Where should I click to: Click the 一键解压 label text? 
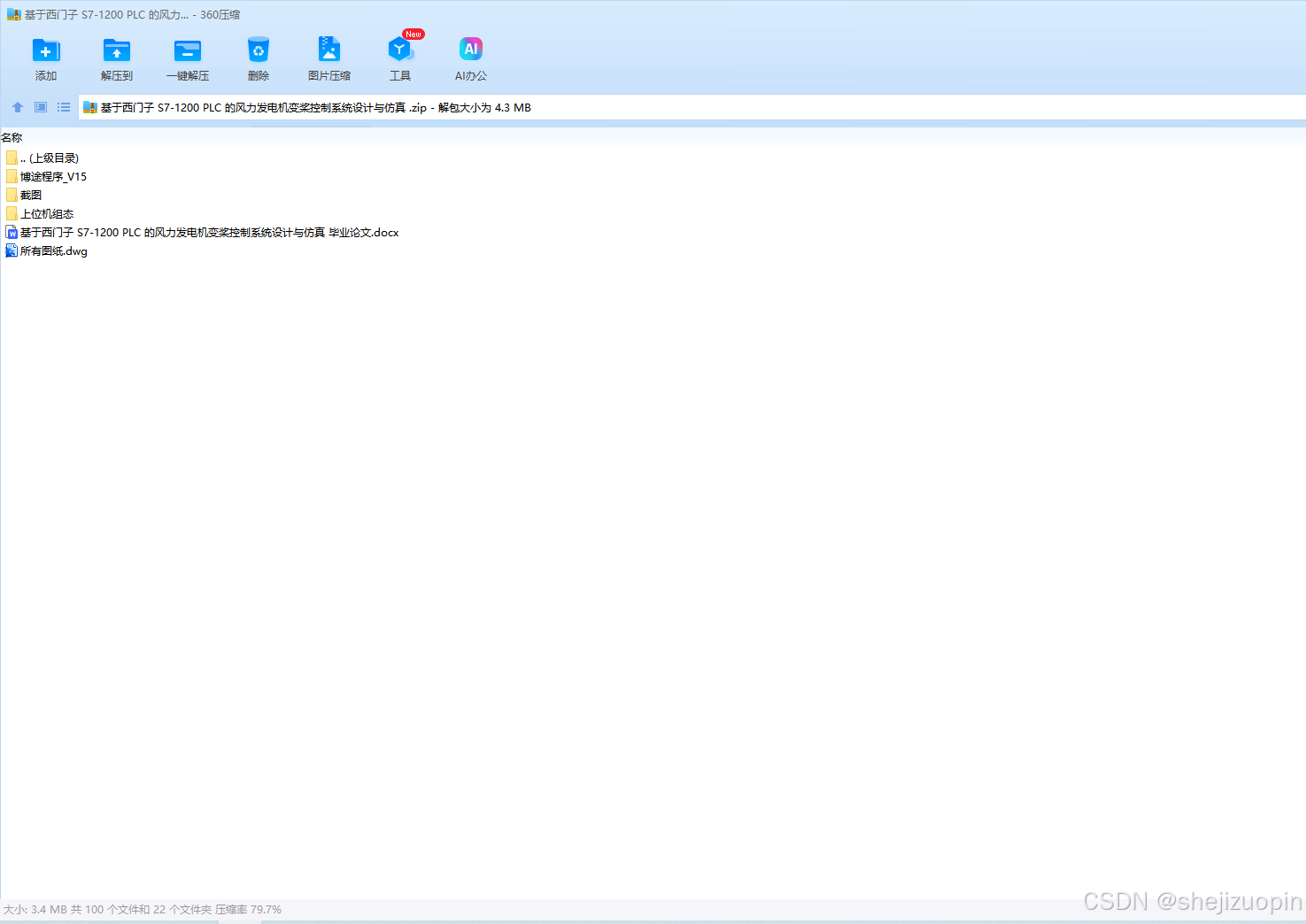click(188, 76)
